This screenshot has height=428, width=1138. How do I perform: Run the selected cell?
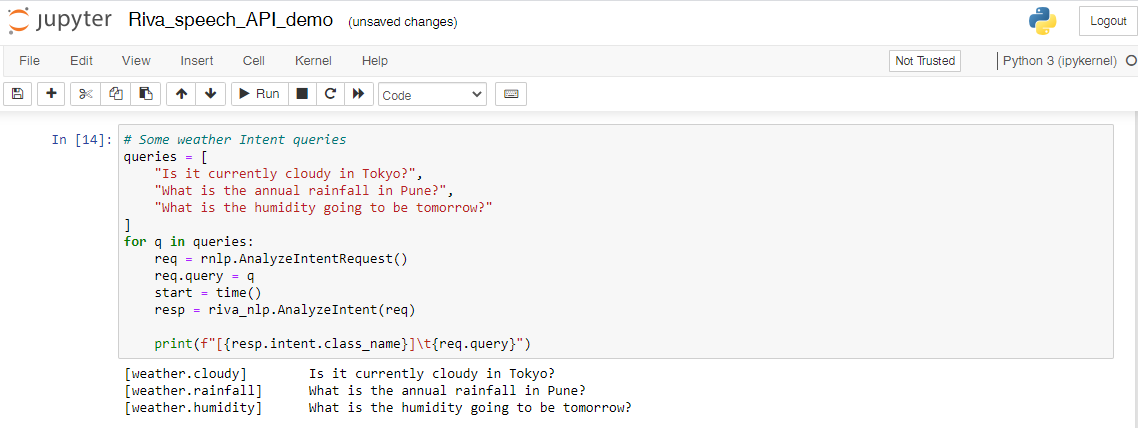260,94
